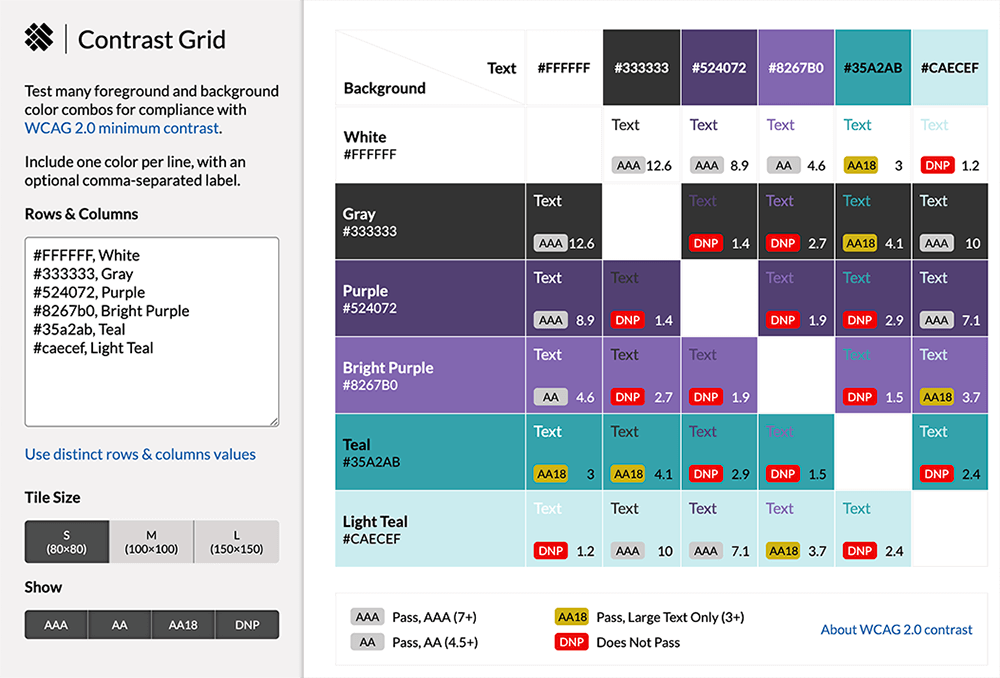Image resolution: width=1000 pixels, height=678 pixels.
Task: Click the DNP legend badge
Action: point(571,641)
